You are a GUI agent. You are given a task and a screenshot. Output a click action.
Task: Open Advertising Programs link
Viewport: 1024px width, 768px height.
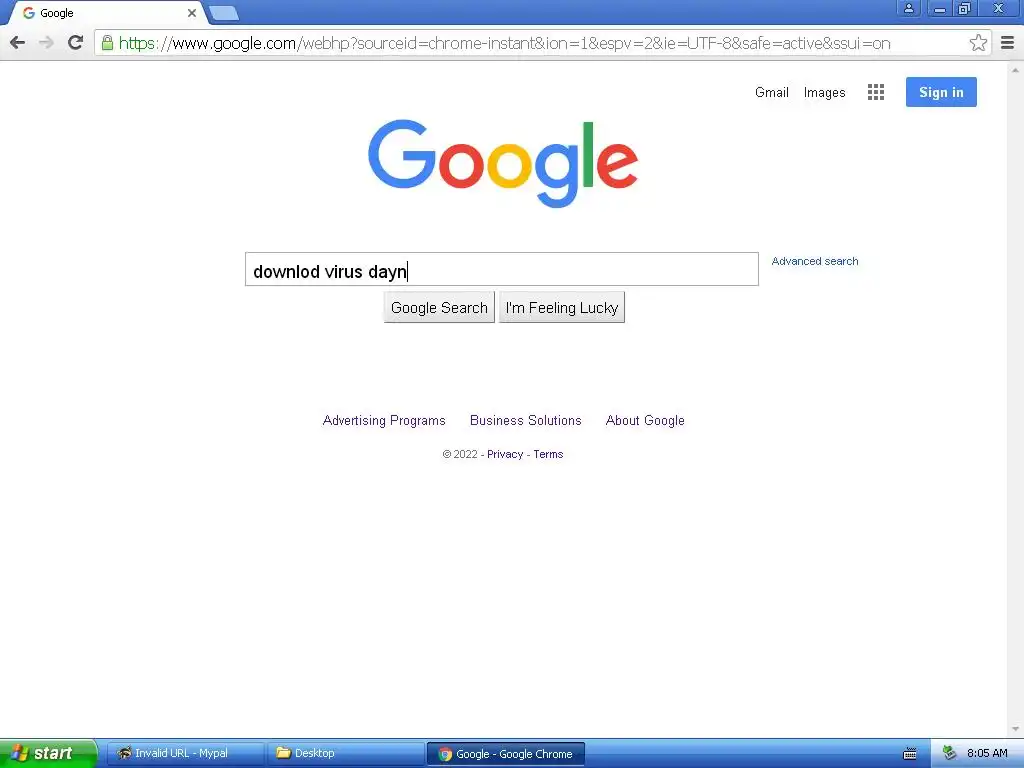click(384, 421)
